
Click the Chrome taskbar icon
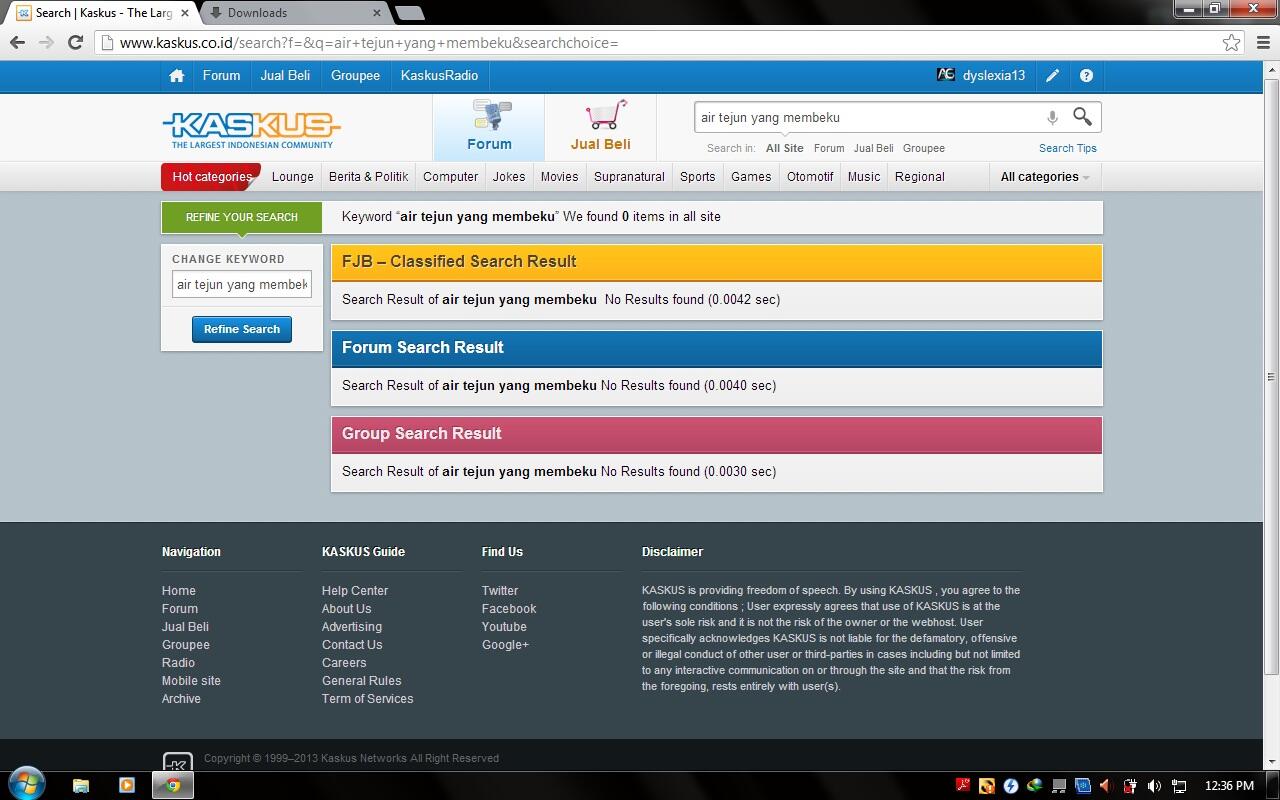173,785
